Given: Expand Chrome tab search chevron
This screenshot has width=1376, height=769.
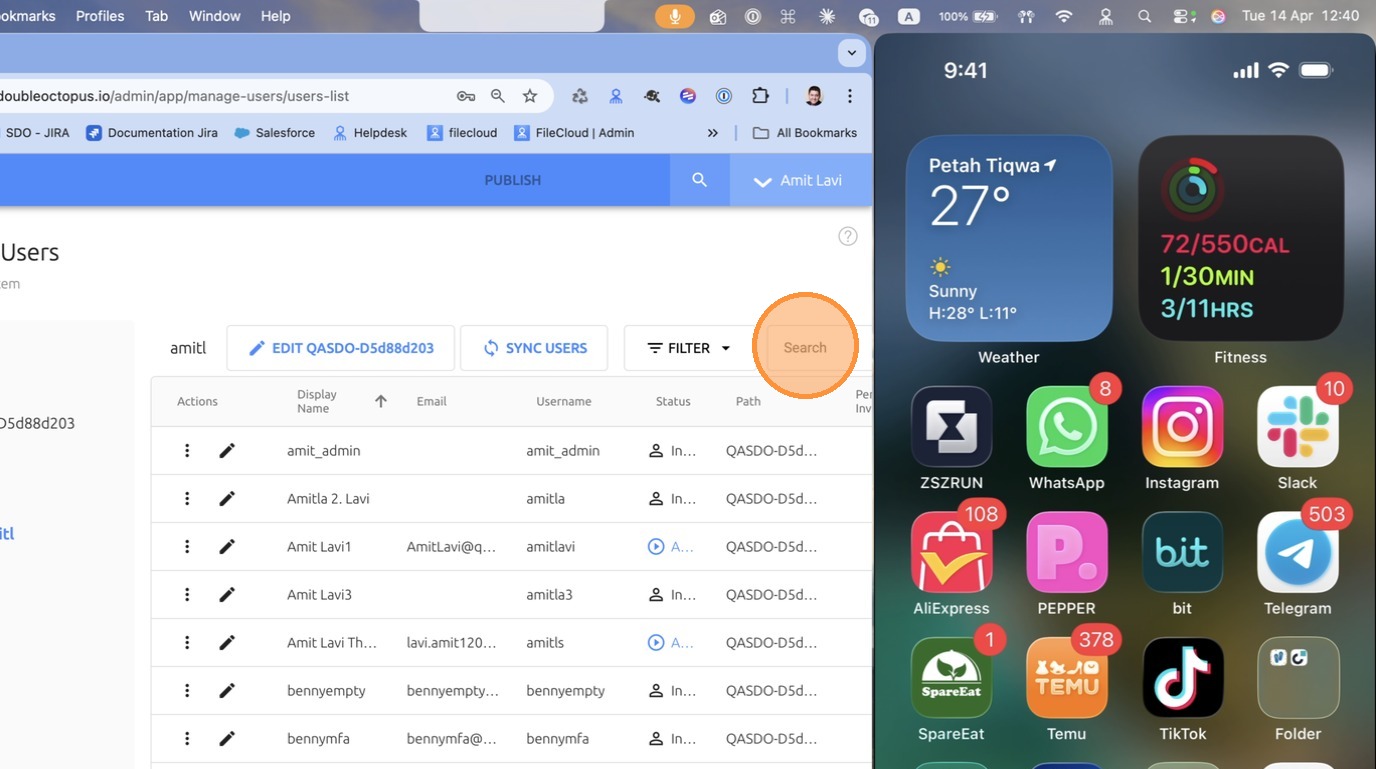Looking at the screenshot, I should pyautogui.click(x=851, y=53).
